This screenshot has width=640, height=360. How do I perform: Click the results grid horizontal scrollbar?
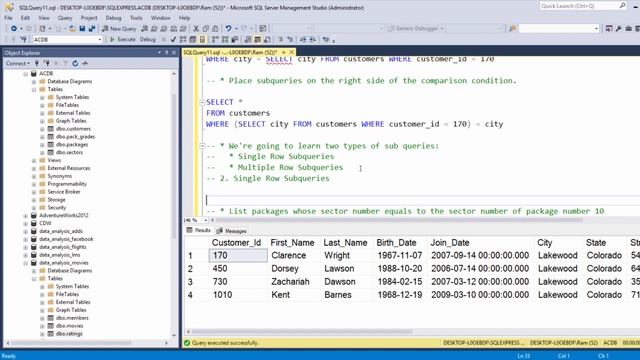coord(302,332)
